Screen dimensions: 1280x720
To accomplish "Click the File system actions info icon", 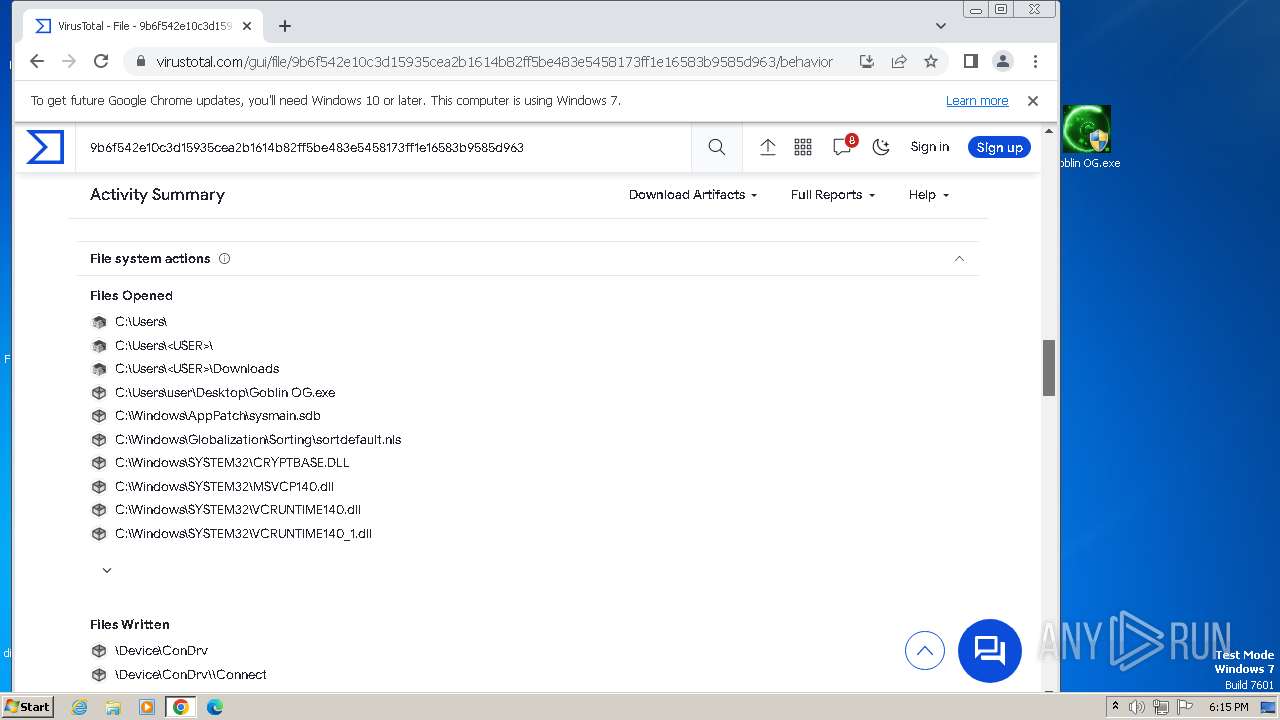I will (224, 258).
